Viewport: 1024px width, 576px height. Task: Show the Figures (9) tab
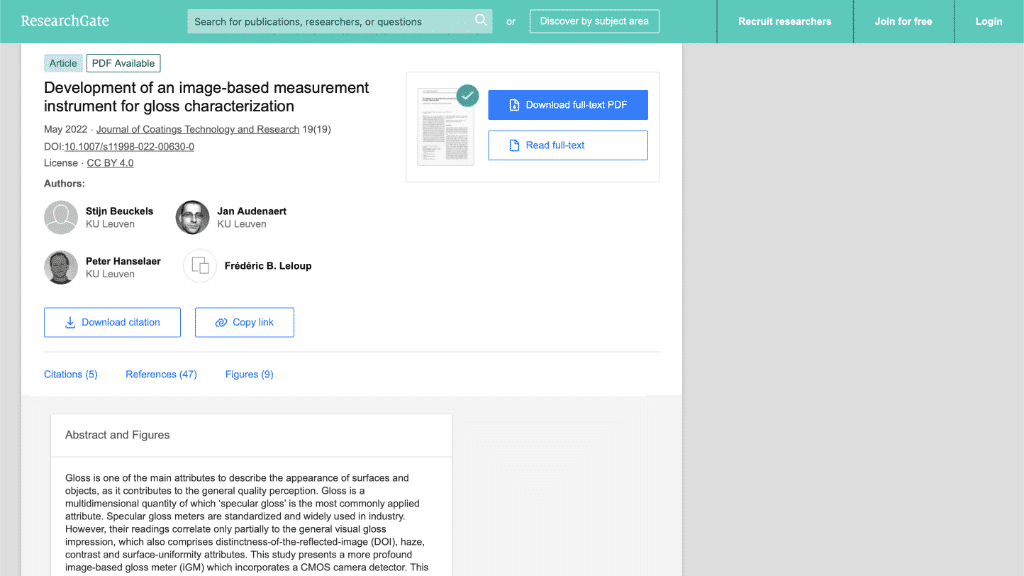(249, 374)
